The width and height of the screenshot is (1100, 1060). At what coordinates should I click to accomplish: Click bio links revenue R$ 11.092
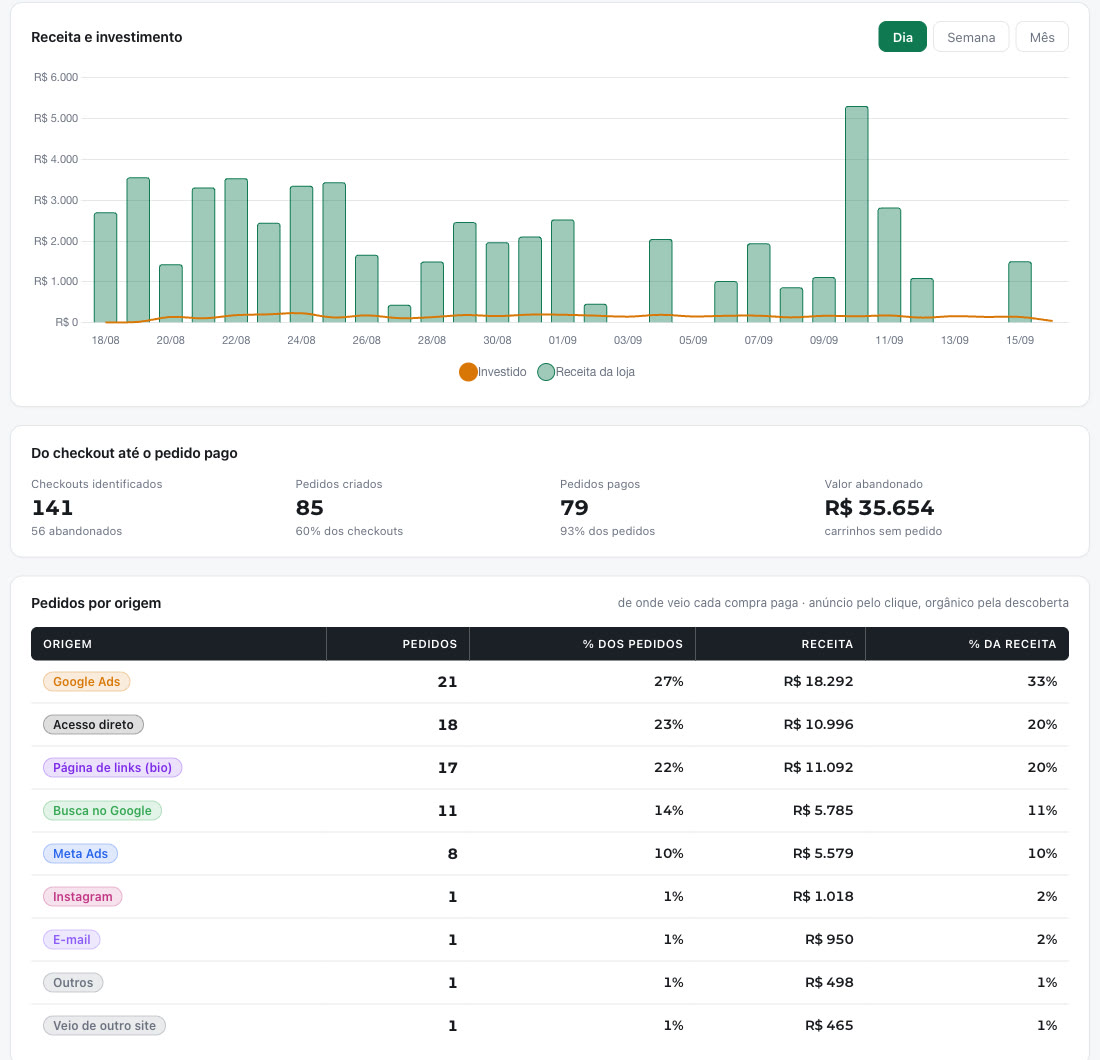click(819, 767)
